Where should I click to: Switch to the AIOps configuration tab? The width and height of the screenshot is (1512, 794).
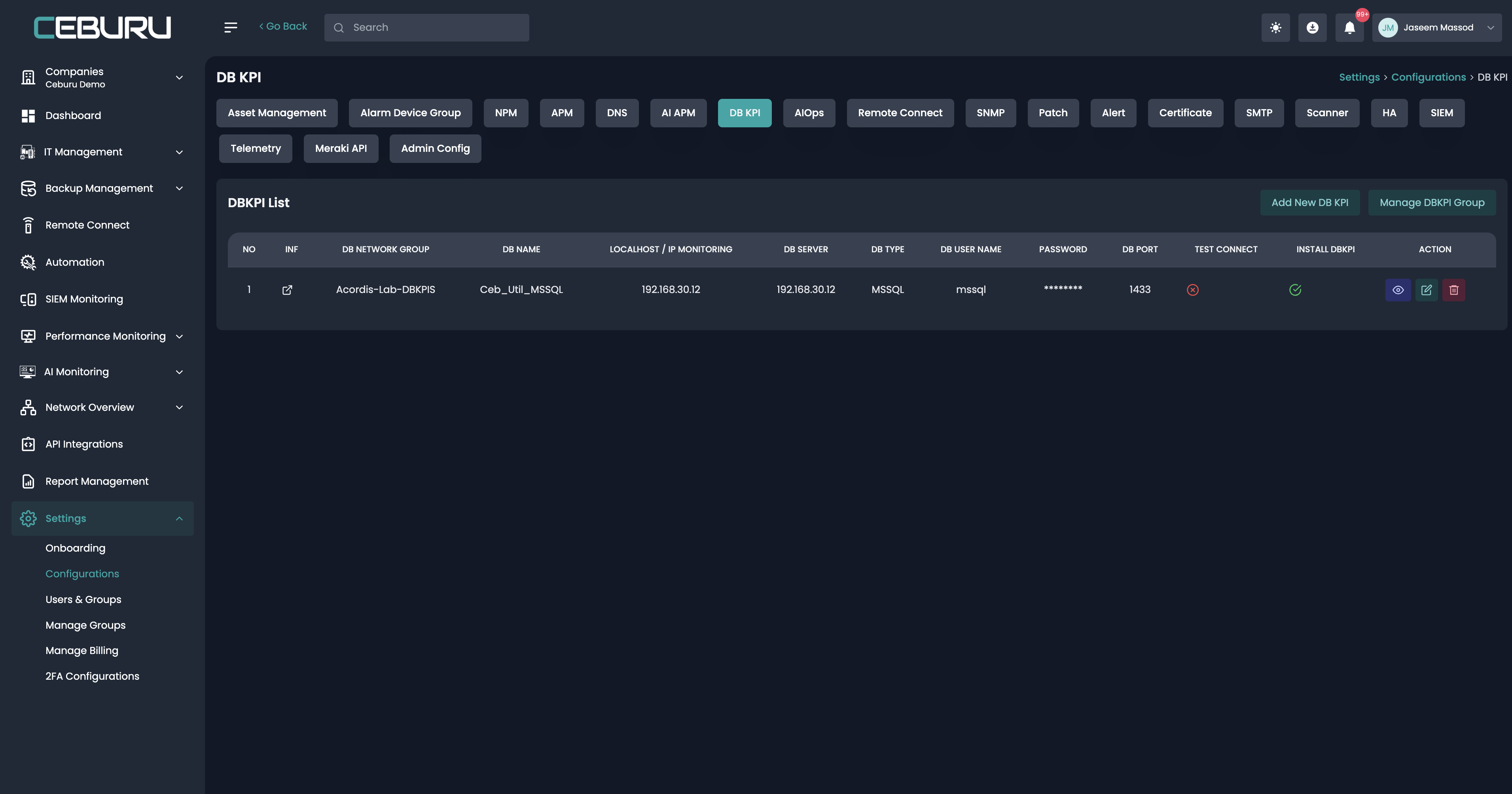coord(808,113)
